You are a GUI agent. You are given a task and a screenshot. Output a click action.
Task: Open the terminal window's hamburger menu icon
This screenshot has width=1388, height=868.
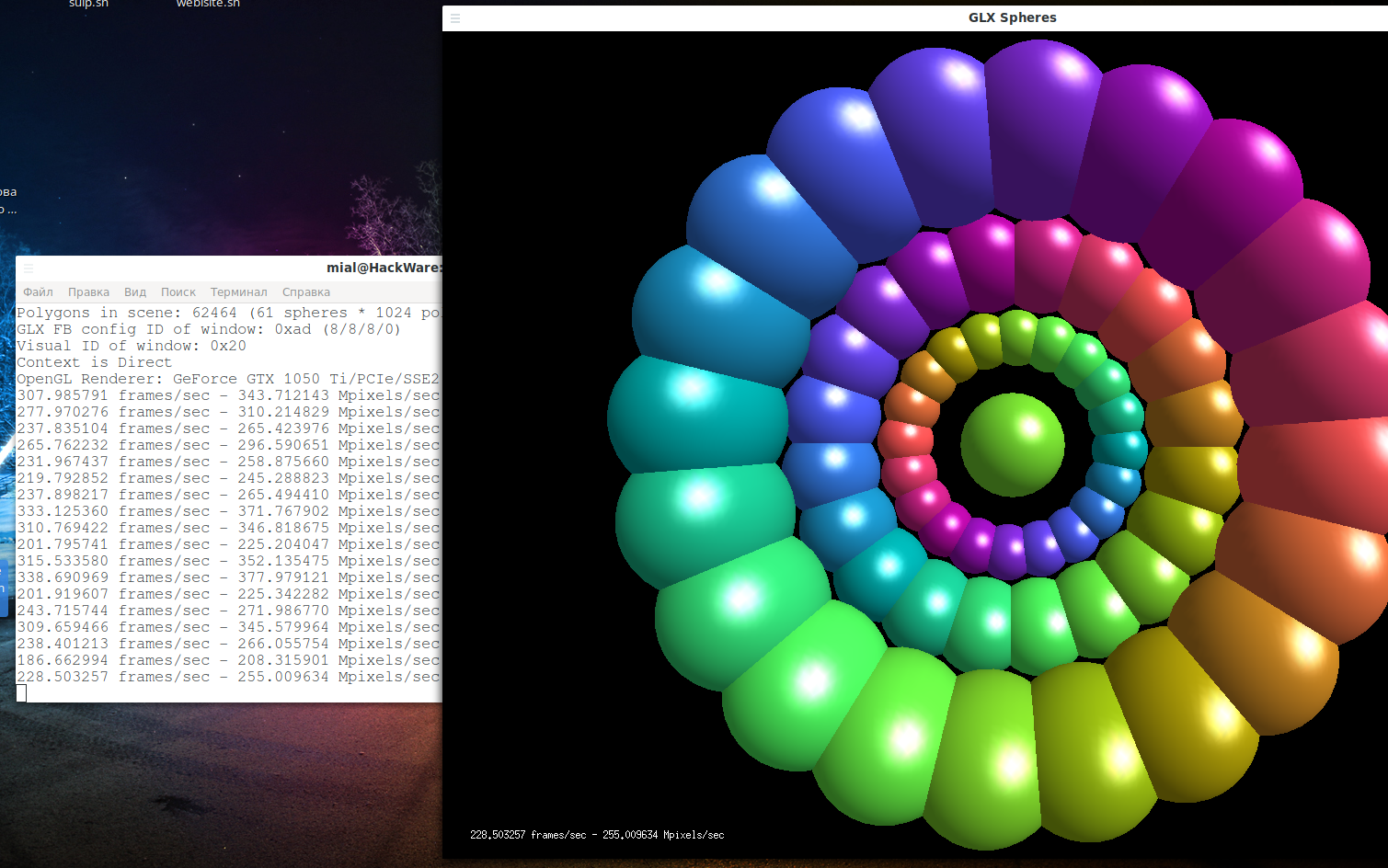29,268
